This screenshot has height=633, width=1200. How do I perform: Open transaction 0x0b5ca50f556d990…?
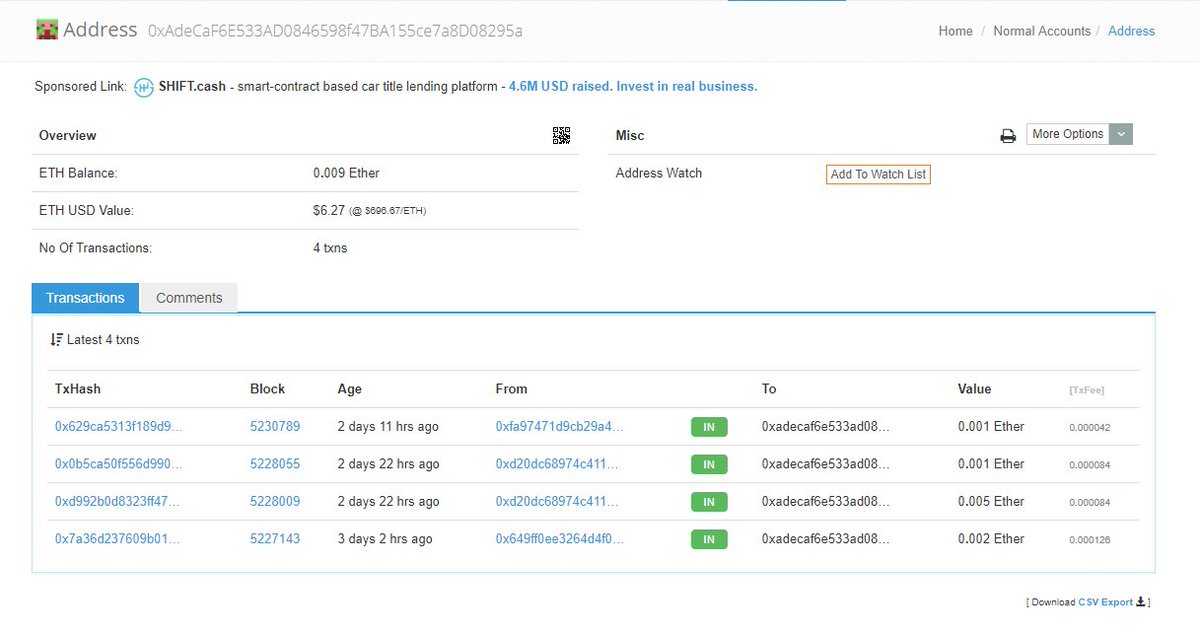[x=118, y=464]
